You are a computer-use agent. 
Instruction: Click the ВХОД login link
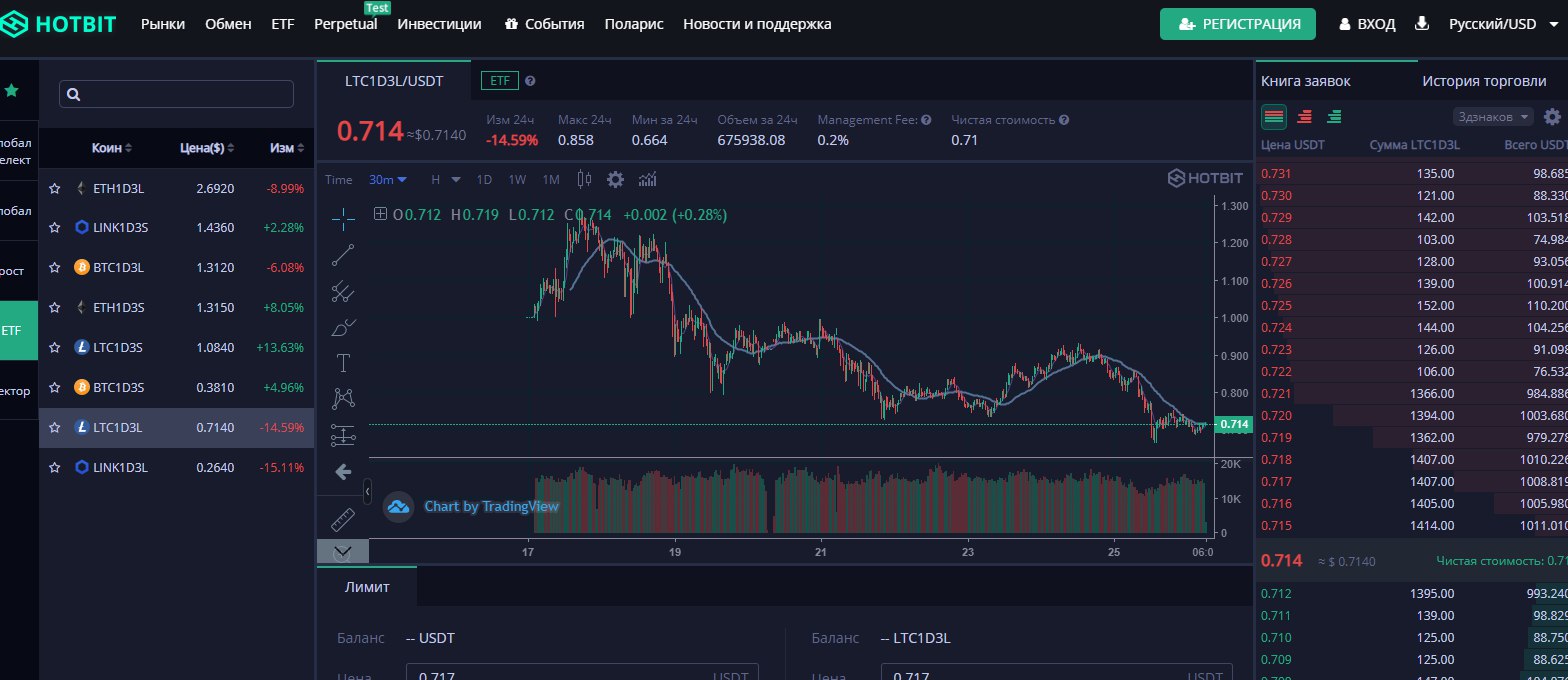pyautogui.click(x=1367, y=24)
